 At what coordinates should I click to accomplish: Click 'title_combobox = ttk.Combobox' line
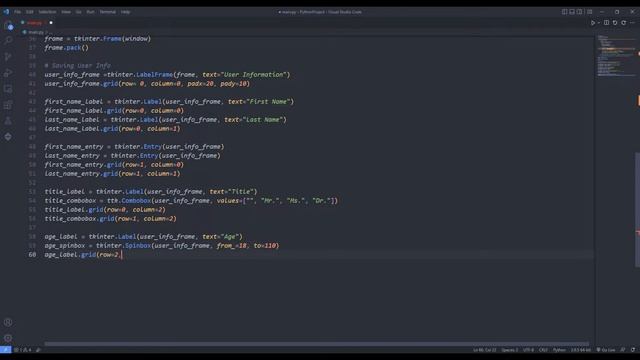click(x=191, y=201)
